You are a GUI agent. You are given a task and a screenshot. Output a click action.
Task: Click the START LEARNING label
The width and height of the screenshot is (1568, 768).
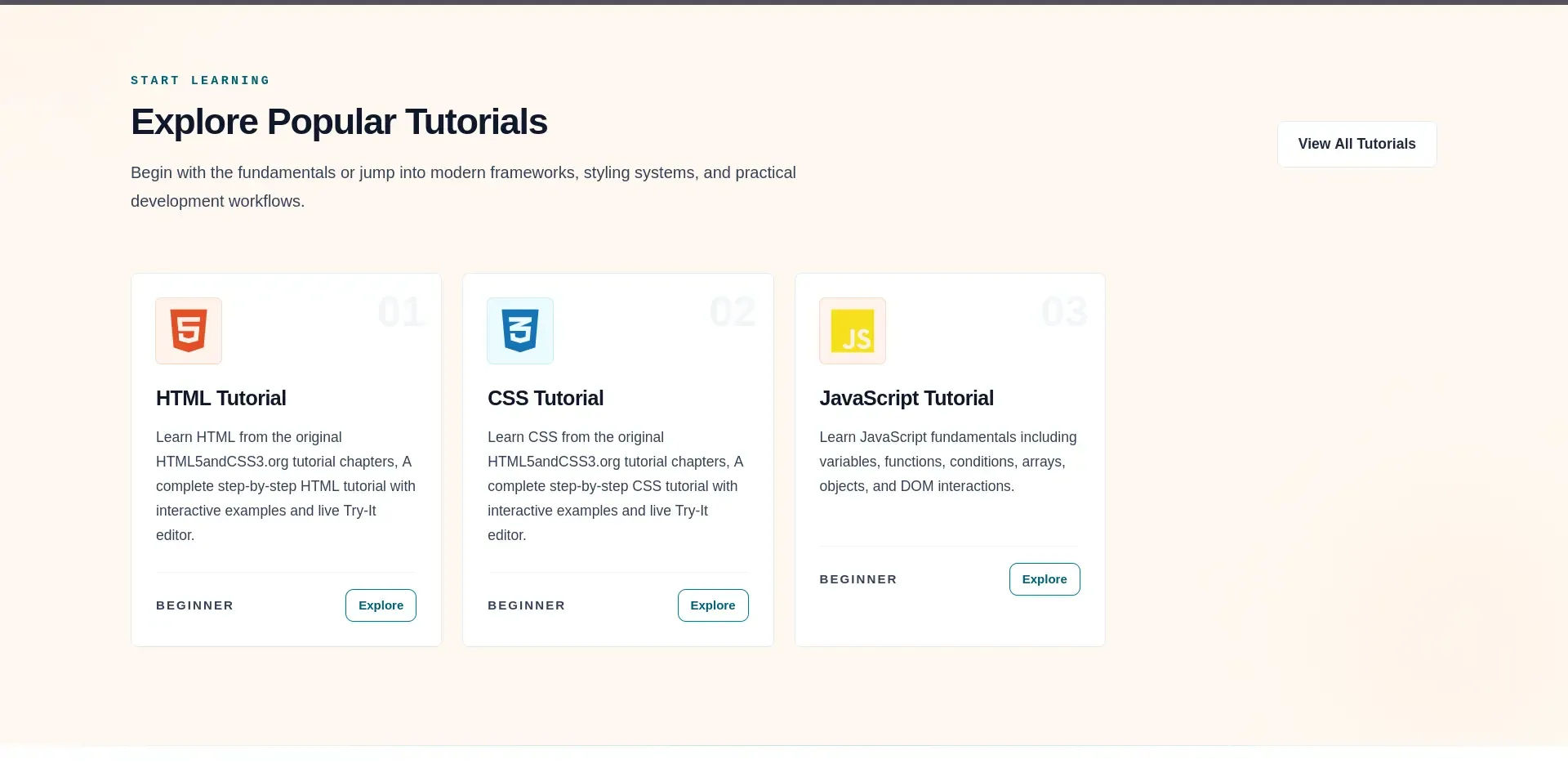point(200,80)
